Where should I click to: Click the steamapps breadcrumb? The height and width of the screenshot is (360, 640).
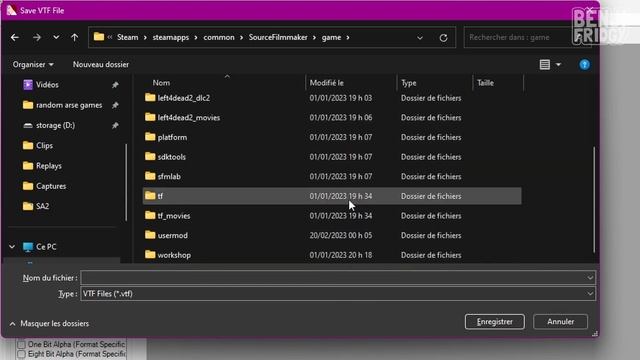click(171, 37)
